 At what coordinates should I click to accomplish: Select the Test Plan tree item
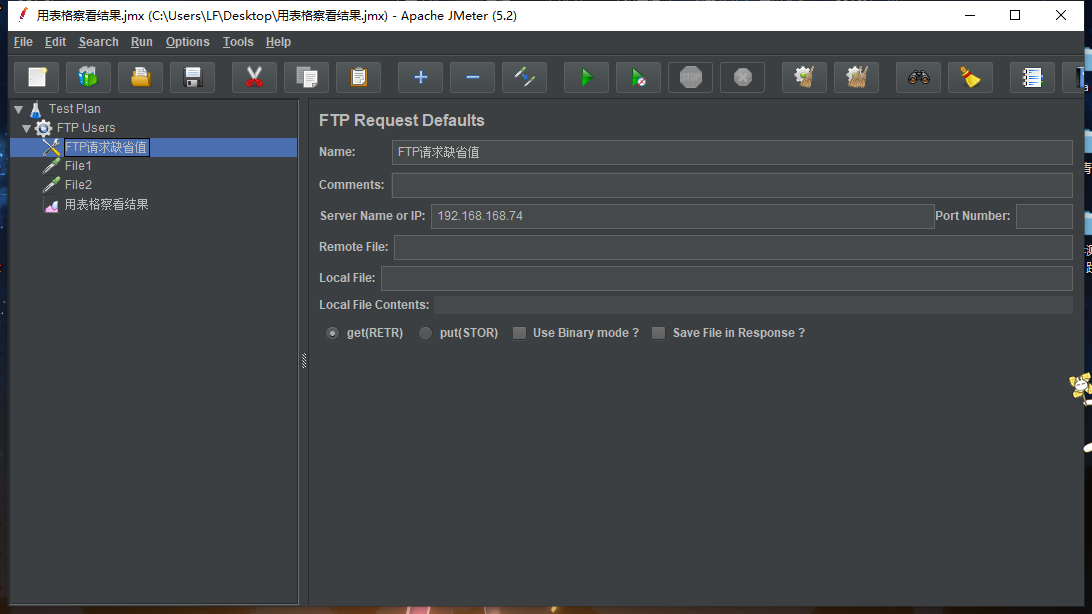pyautogui.click(x=74, y=109)
